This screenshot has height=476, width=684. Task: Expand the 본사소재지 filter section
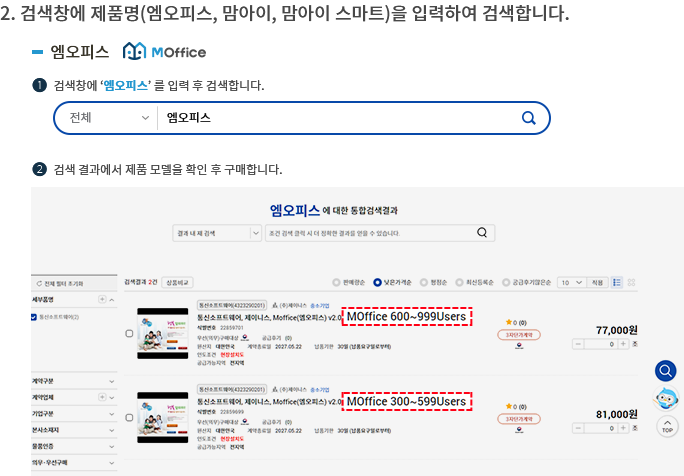[x=112, y=430]
